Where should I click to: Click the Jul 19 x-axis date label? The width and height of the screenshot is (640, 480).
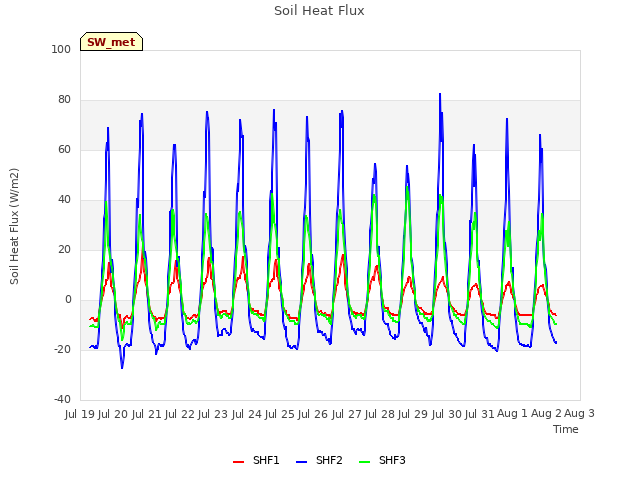[80, 414]
